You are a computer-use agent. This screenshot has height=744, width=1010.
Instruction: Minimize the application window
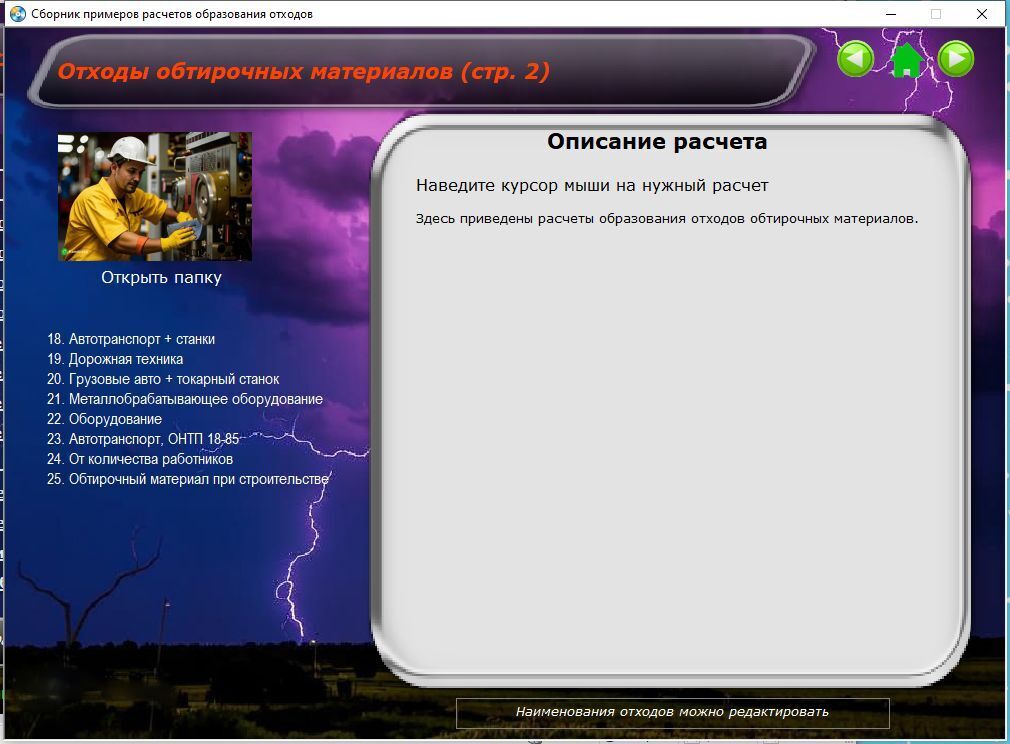pos(890,14)
